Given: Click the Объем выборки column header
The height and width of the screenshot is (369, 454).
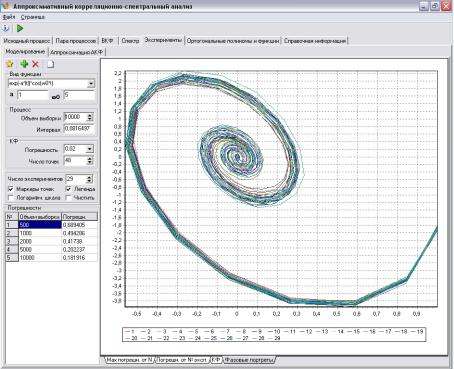Looking at the screenshot, I should click(x=40, y=217).
